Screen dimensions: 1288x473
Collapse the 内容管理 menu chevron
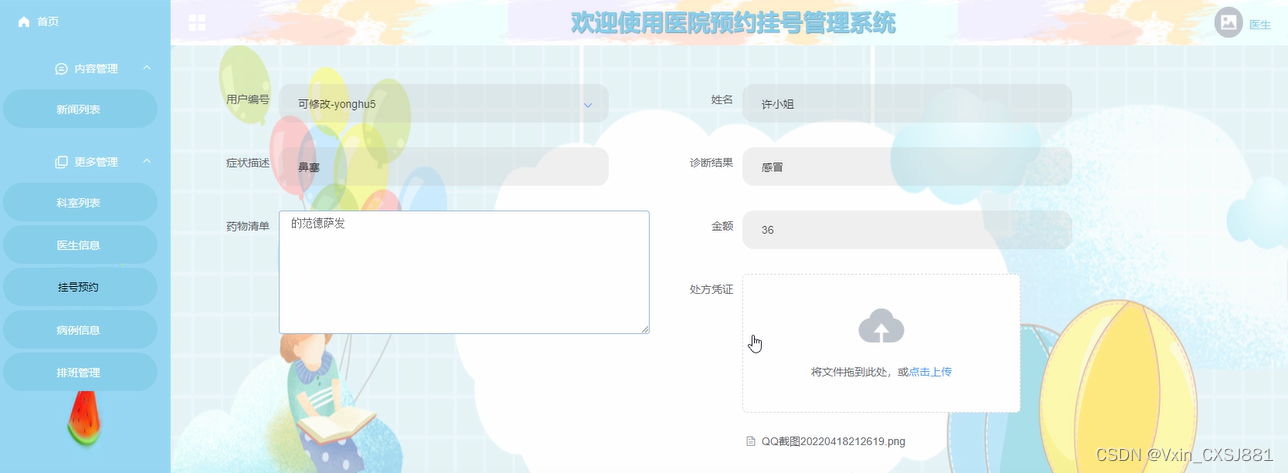tap(146, 68)
